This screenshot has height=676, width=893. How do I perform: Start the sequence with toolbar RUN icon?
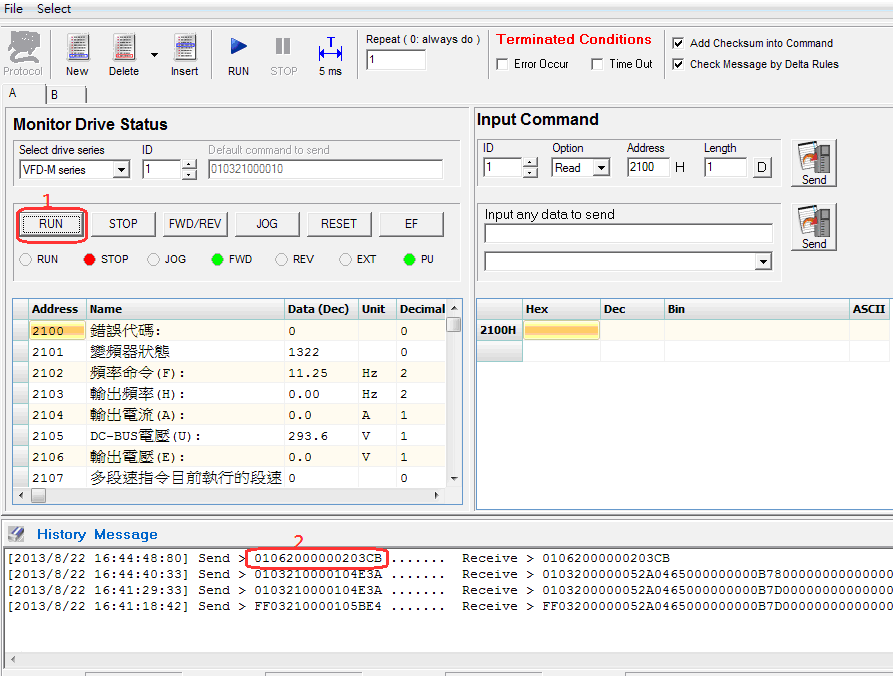(x=238, y=53)
